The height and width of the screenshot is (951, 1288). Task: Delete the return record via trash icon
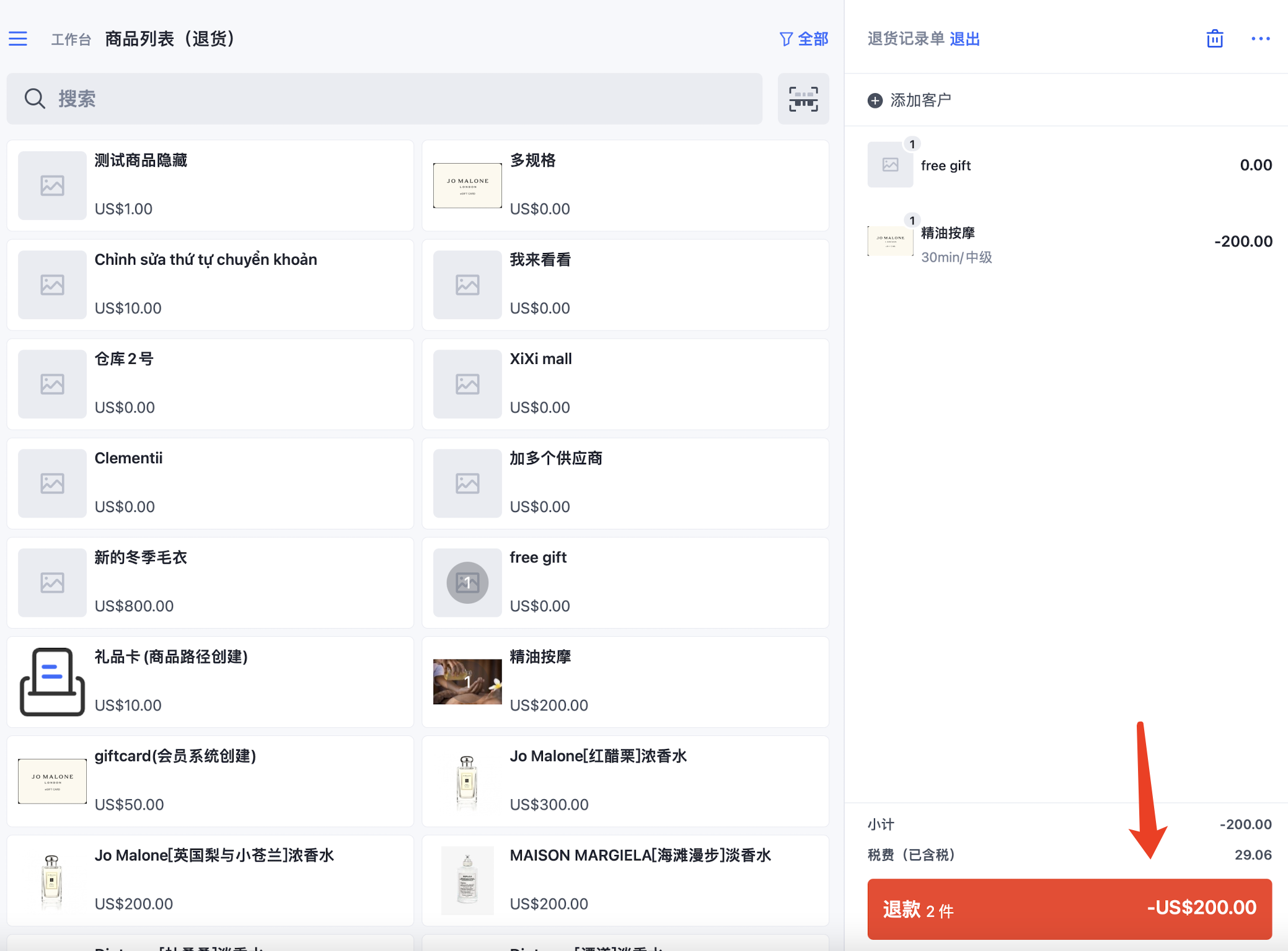[1215, 38]
